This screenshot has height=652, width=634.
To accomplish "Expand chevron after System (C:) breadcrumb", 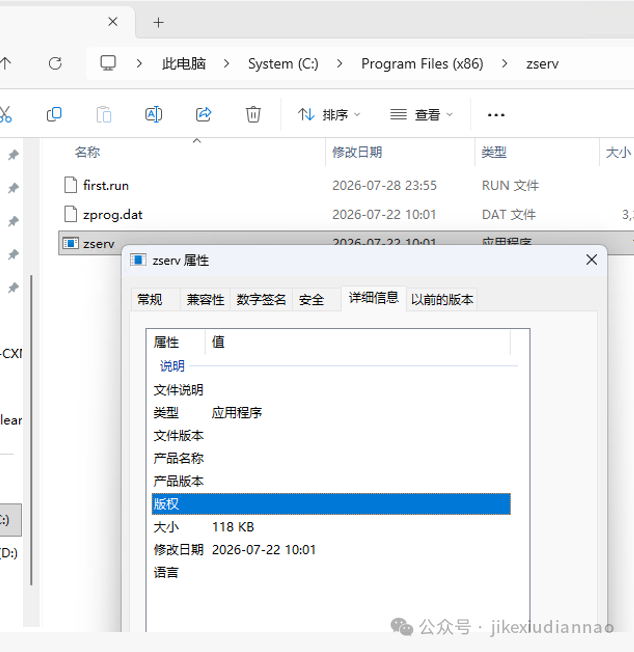I will (x=340, y=64).
